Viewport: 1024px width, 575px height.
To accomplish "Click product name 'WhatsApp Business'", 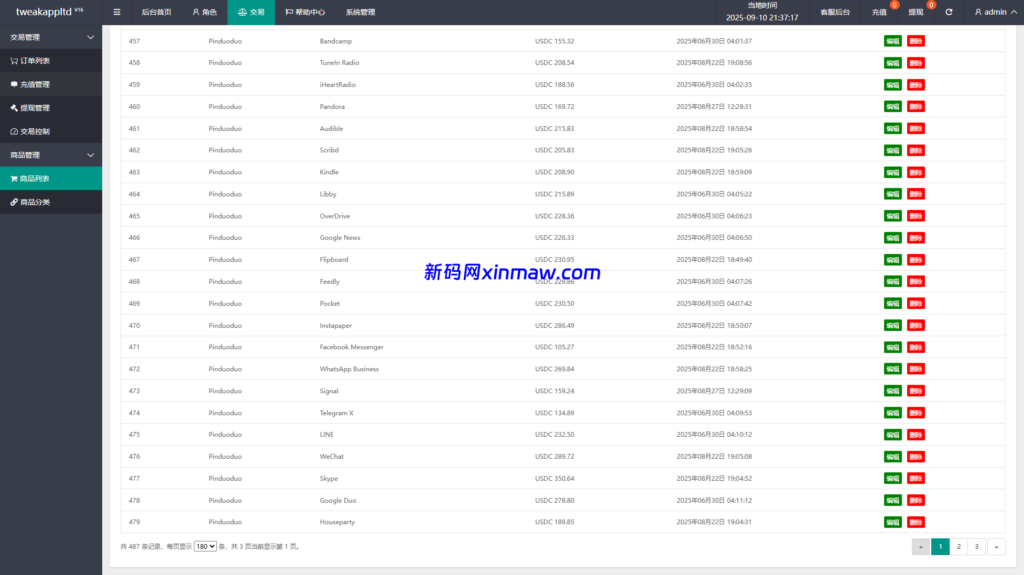I will pyautogui.click(x=349, y=369).
